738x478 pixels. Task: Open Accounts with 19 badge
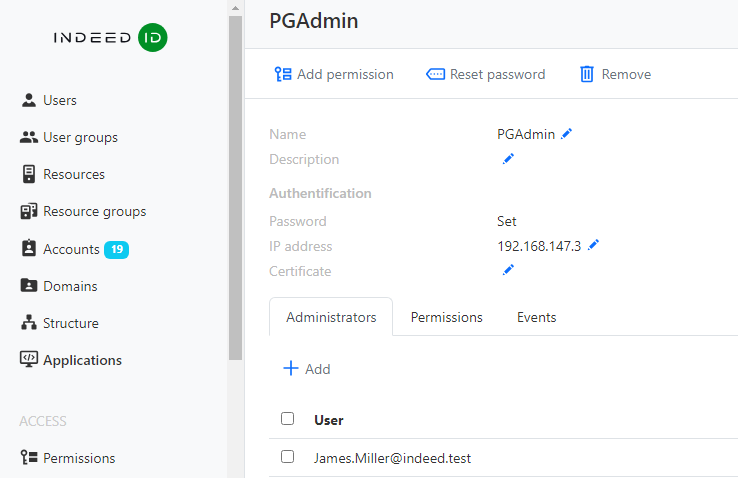pos(71,249)
